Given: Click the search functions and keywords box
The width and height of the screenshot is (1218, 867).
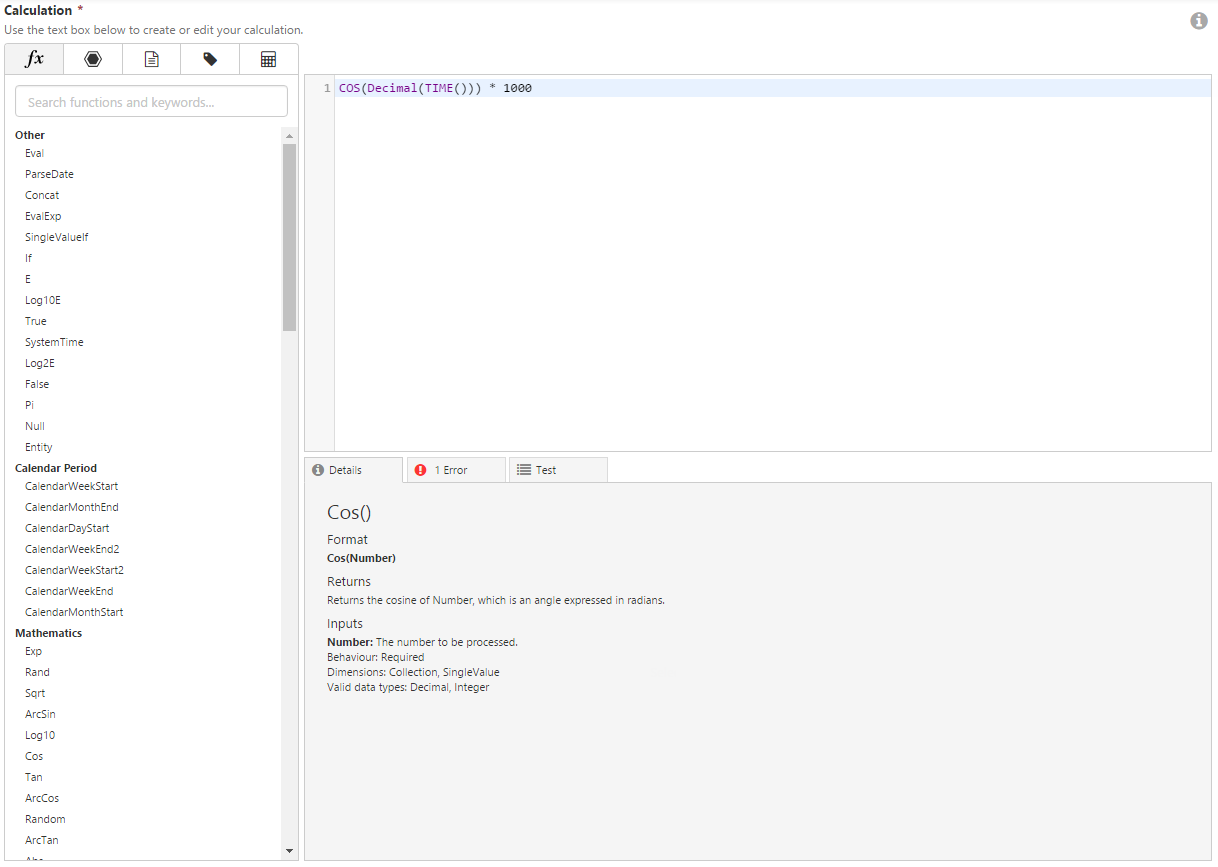Looking at the screenshot, I should [151, 102].
